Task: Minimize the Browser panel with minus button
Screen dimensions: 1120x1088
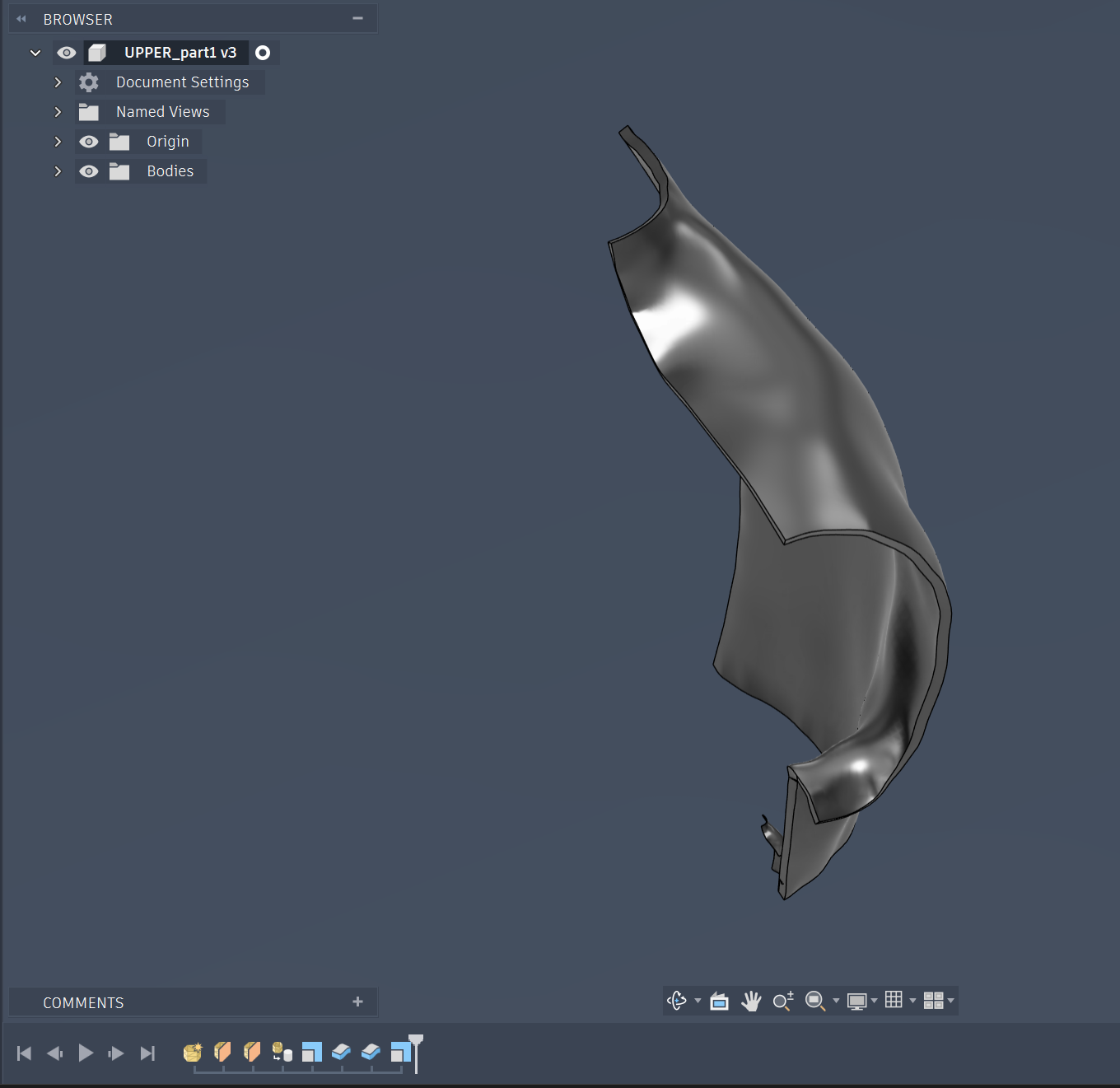Action: [x=357, y=18]
